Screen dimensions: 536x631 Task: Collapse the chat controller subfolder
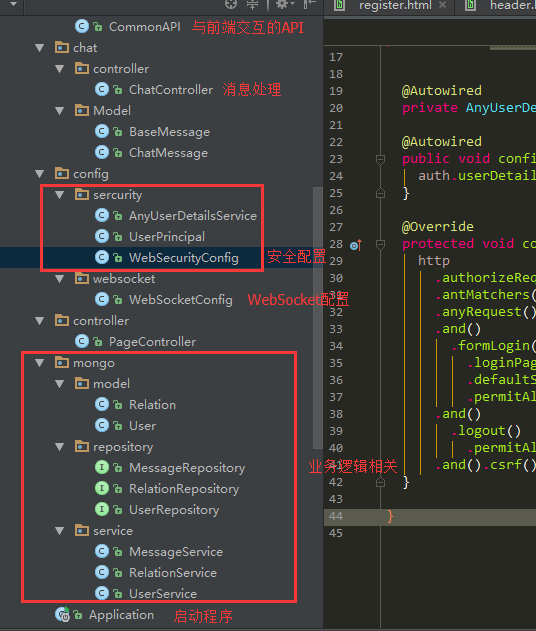click(60, 69)
